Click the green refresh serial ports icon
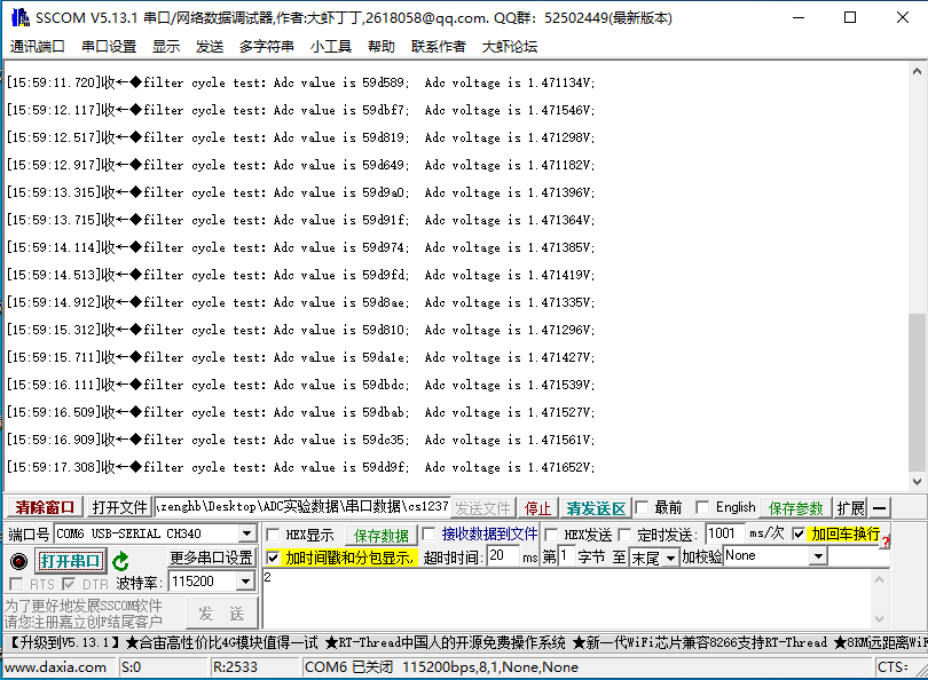Screen dimensions: 928x681 pos(121,560)
